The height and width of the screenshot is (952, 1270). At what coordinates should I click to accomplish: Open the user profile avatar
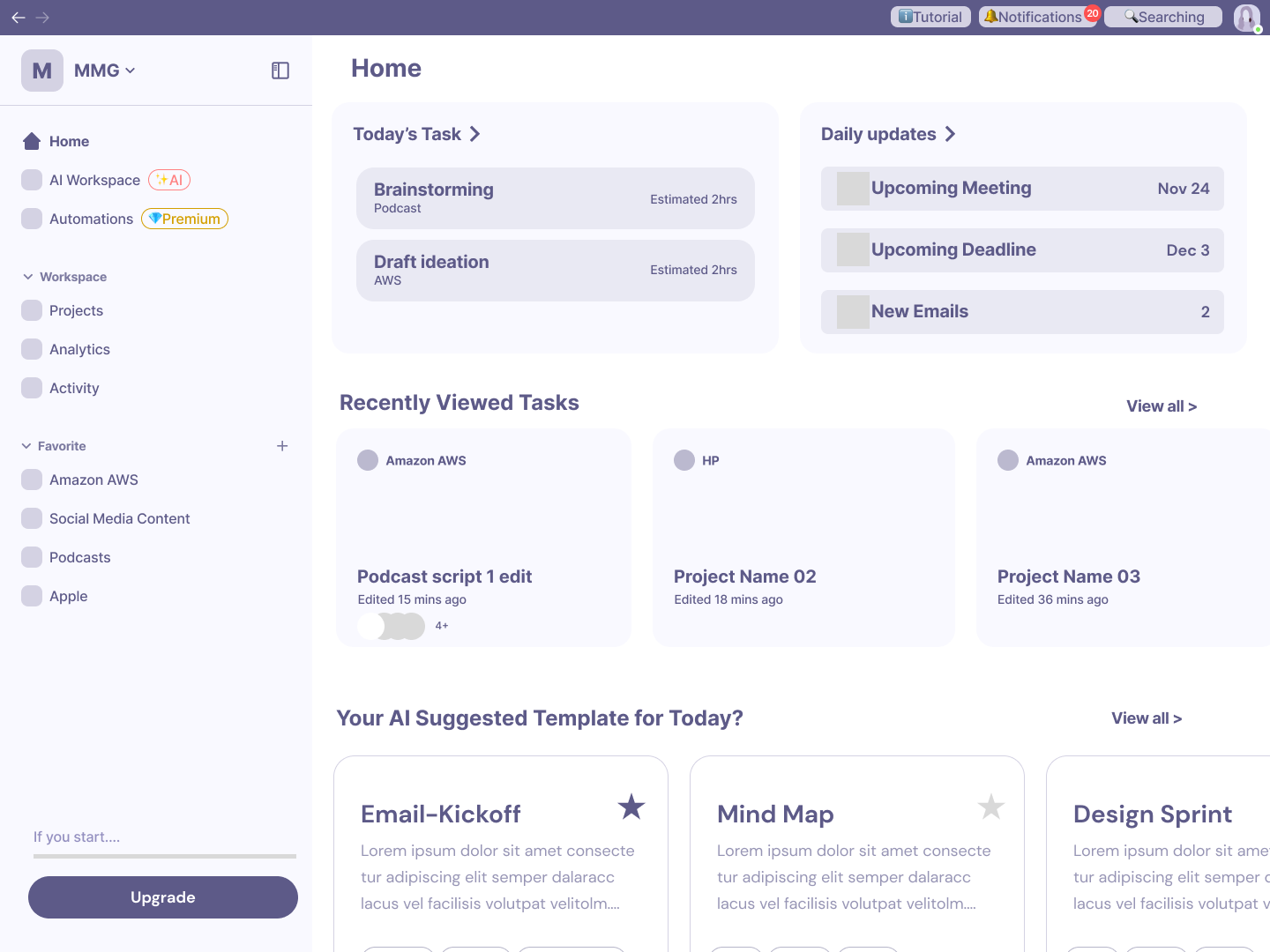coord(1246,18)
